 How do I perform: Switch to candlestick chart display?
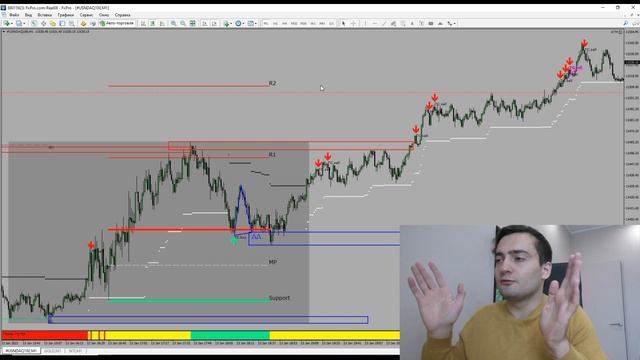tap(153, 24)
